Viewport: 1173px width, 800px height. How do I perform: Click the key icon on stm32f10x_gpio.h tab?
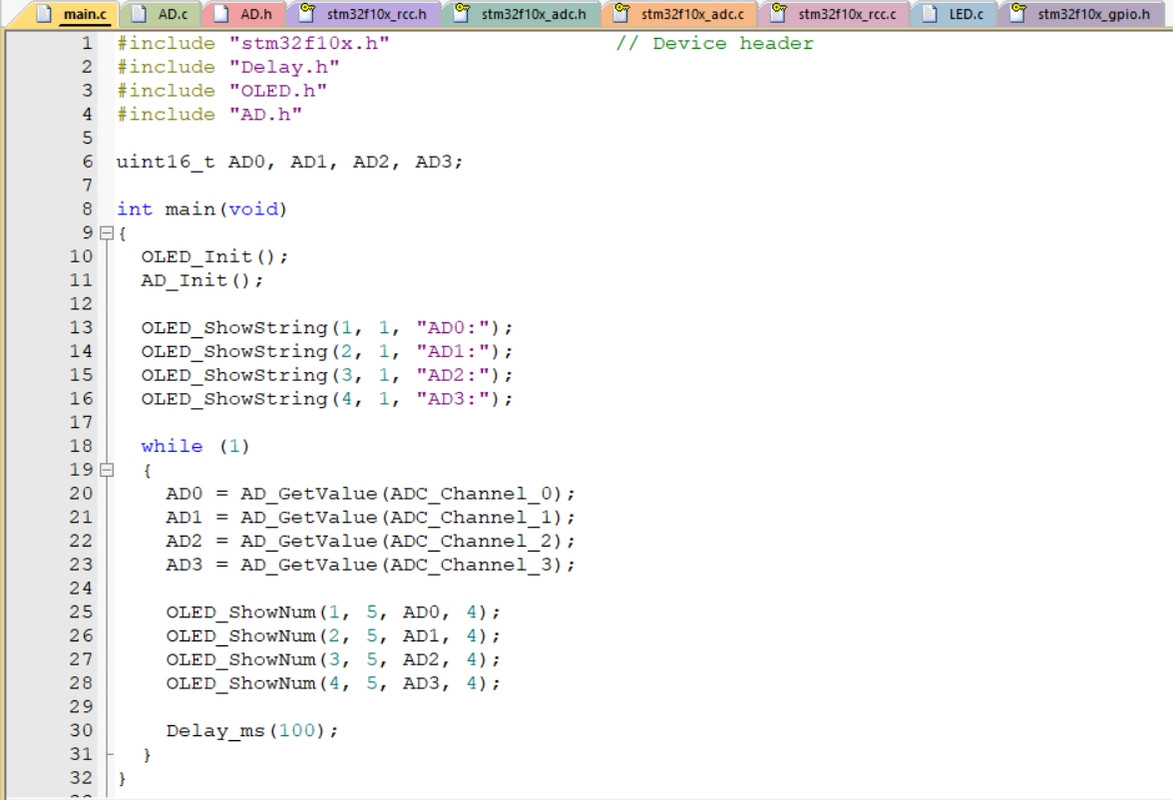pos(1017,13)
